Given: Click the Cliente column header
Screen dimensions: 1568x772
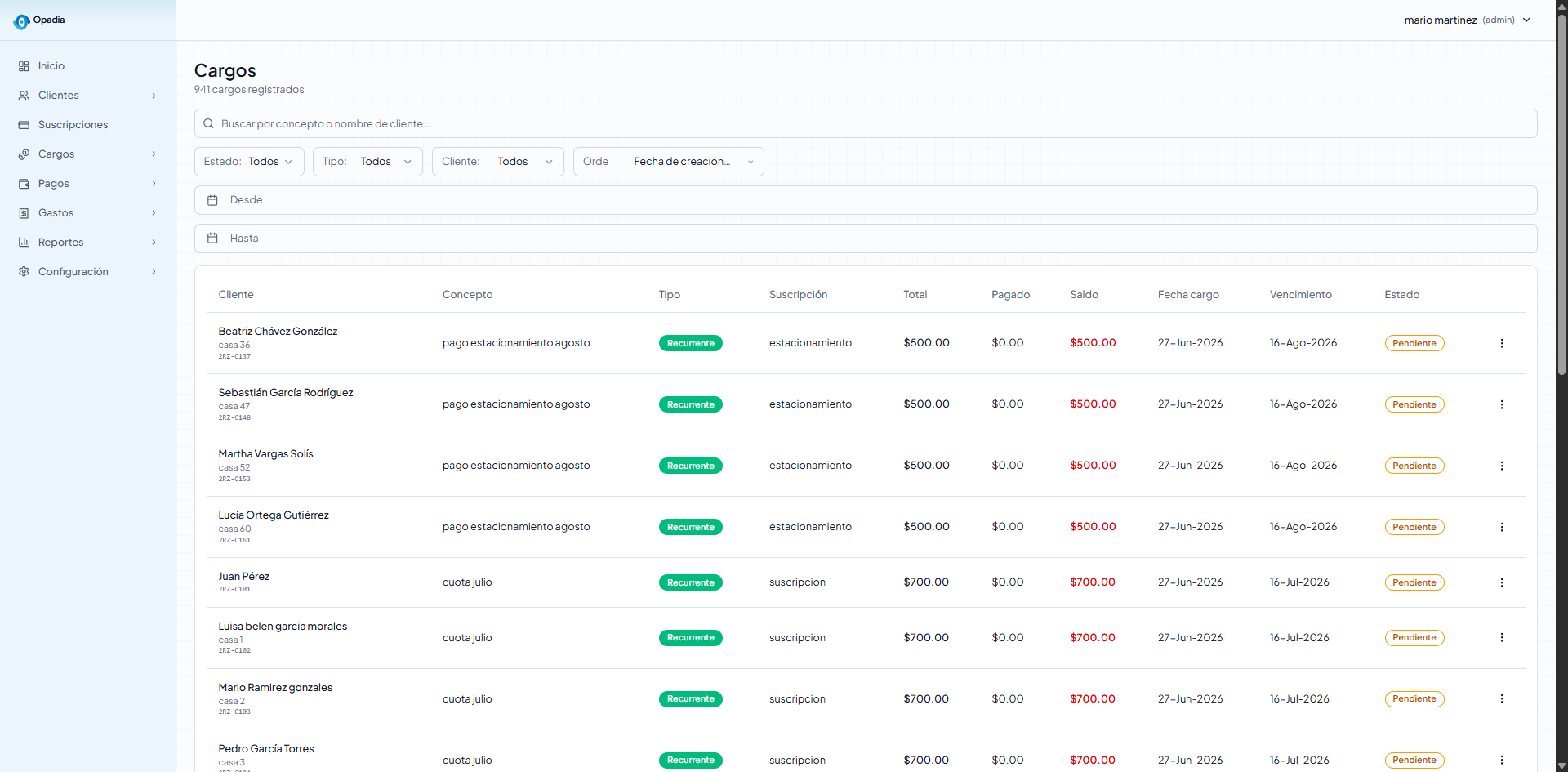Looking at the screenshot, I should point(236,295).
